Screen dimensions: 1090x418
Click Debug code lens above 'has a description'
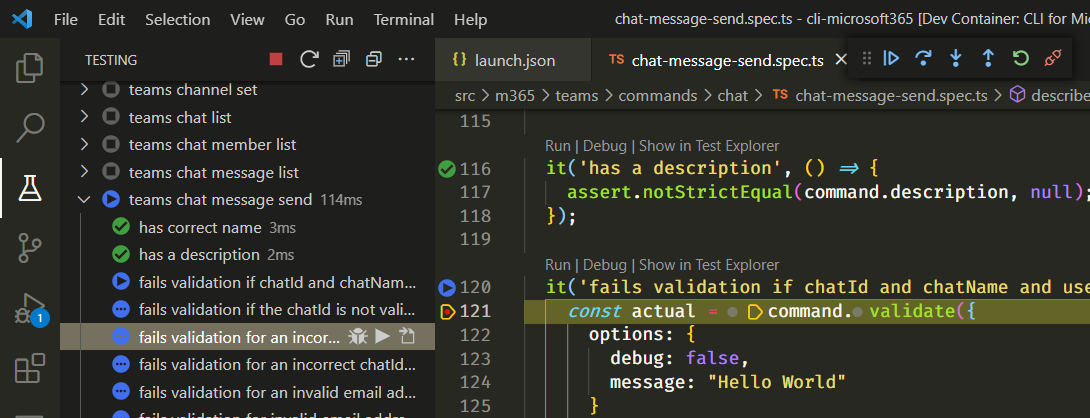click(604, 146)
